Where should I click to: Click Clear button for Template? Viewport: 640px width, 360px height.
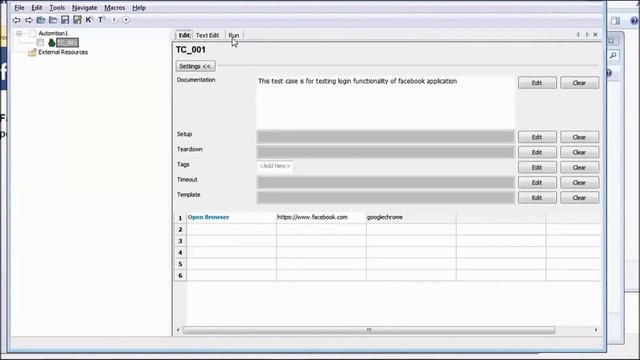pos(580,198)
